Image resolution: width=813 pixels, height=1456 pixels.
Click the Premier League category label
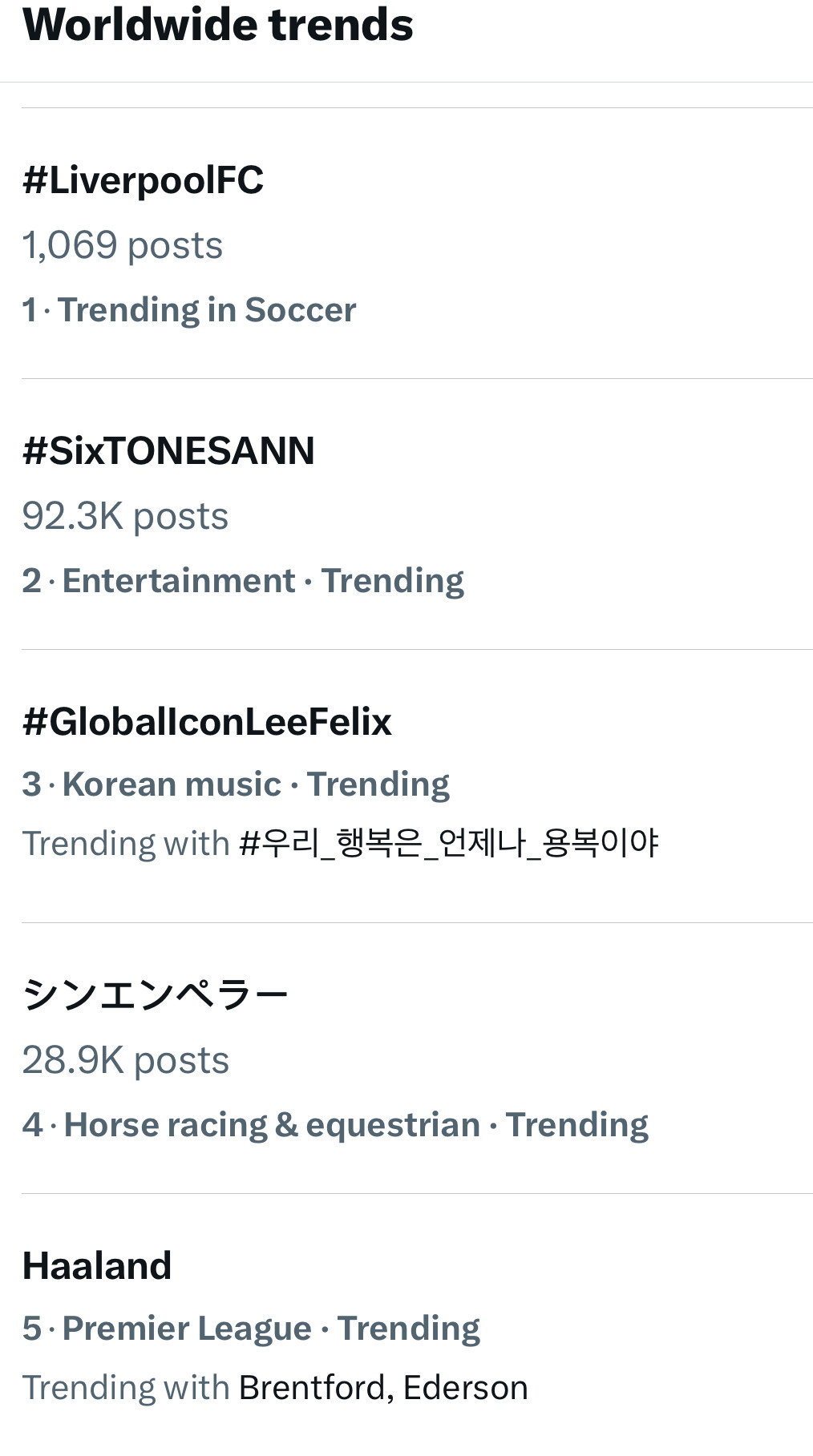pos(187,1329)
